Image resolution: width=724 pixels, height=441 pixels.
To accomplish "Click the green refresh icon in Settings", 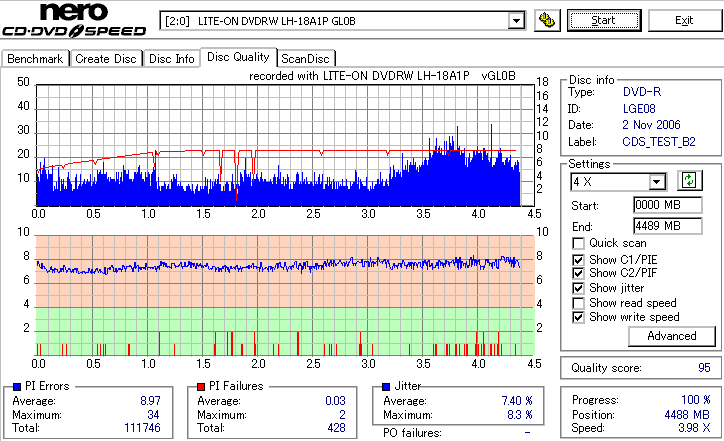I will point(689,181).
